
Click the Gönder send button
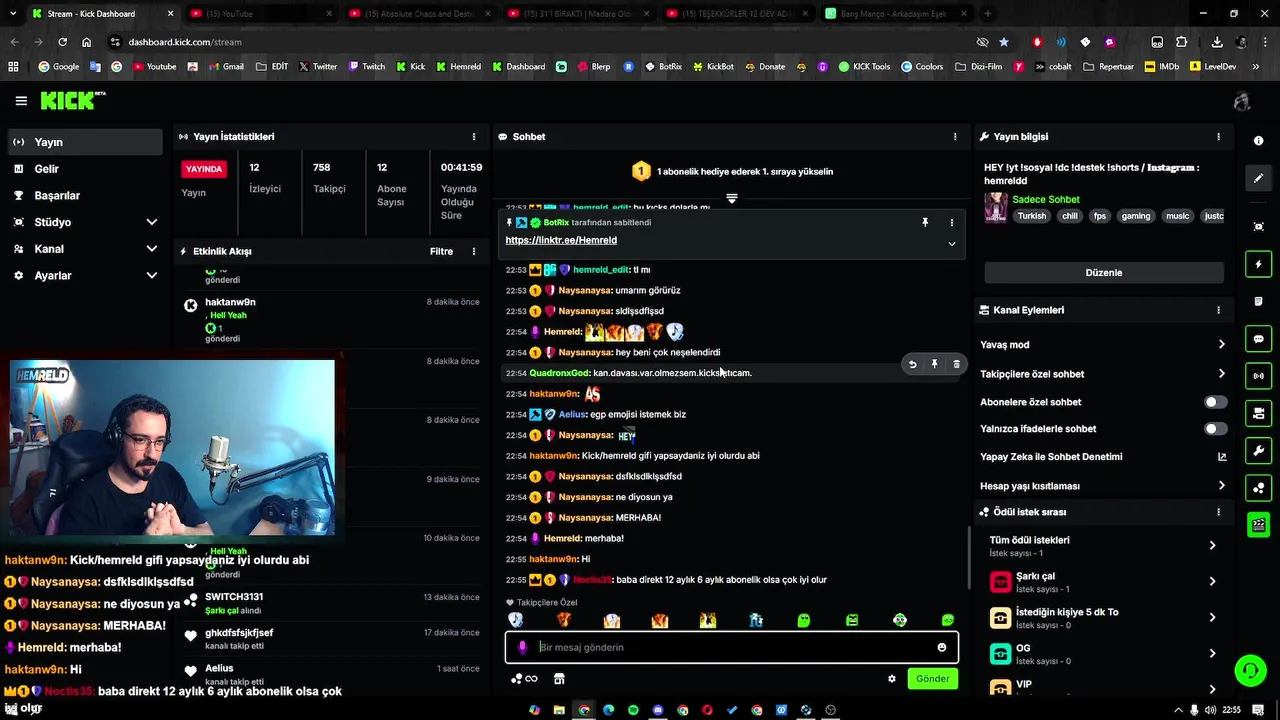pos(932,679)
